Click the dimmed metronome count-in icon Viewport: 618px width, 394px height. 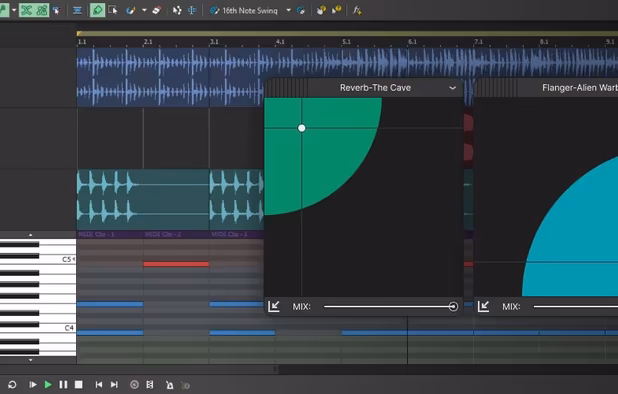pyautogui.click(x=185, y=385)
